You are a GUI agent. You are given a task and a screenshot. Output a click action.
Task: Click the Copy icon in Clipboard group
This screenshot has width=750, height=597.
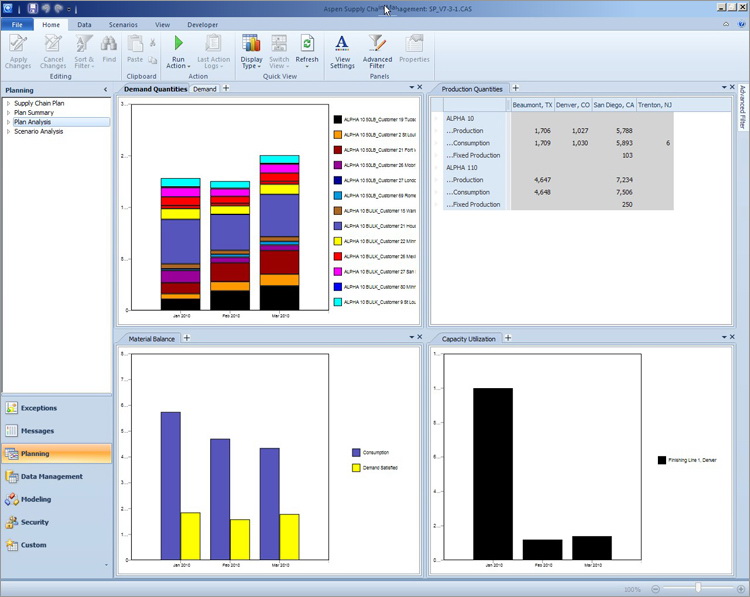(x=153, y=60)
